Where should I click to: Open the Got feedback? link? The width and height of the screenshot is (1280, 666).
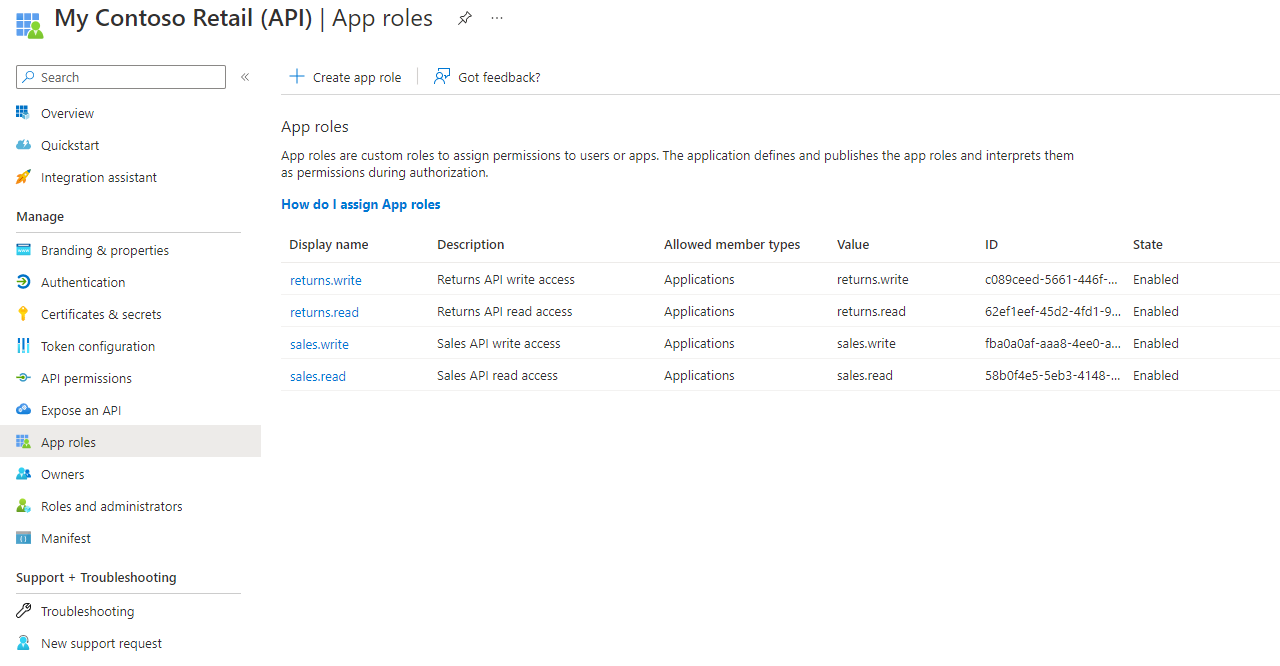(499, 77)
